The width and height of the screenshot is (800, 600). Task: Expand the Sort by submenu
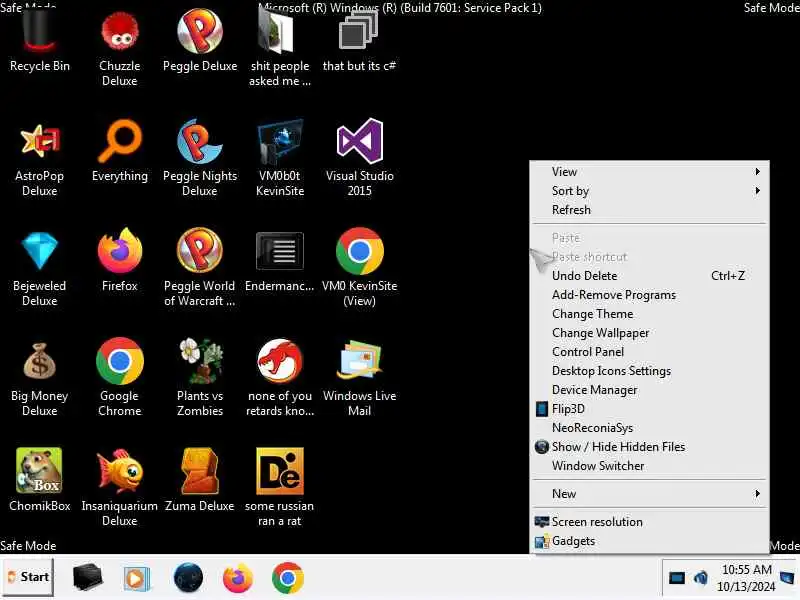click(649, 191)
